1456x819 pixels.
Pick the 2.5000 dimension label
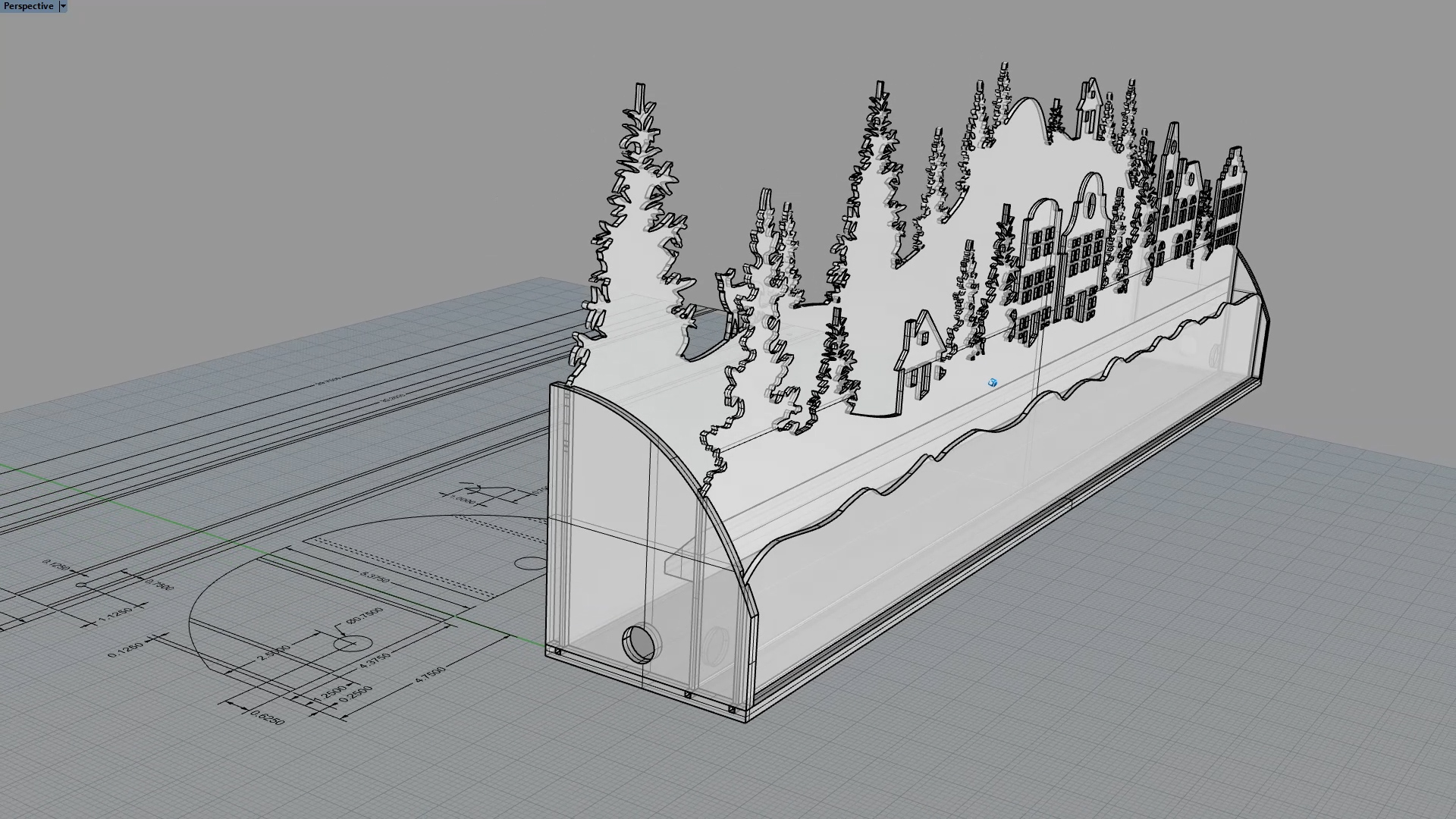273,652
